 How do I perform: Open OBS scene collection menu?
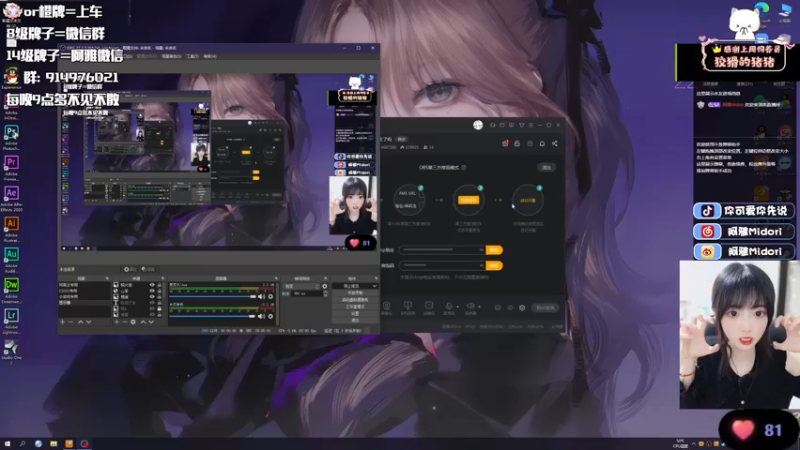[x=171, y=56]
